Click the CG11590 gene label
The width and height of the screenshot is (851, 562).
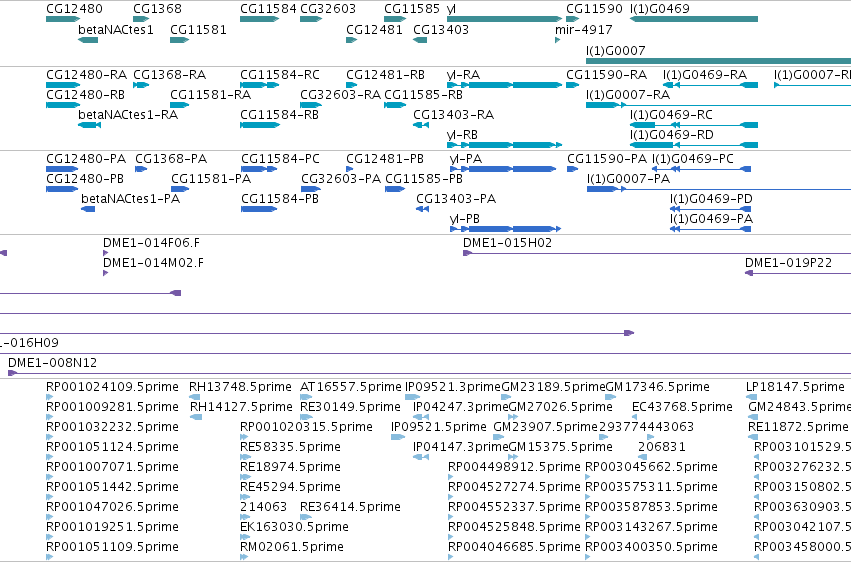pos(594,9)
